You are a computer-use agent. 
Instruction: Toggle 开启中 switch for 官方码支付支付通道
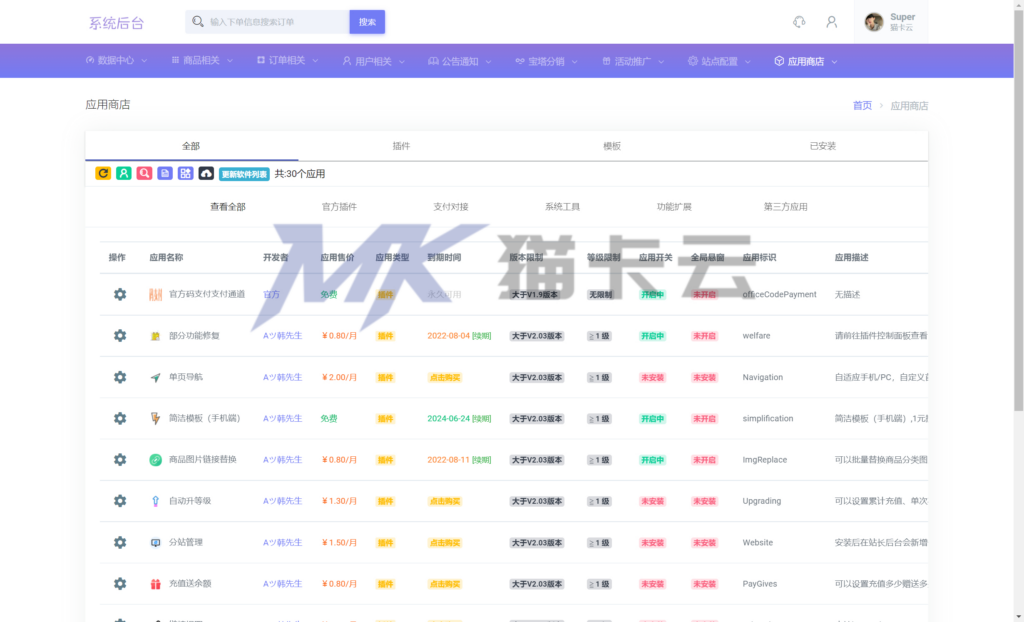652,295
